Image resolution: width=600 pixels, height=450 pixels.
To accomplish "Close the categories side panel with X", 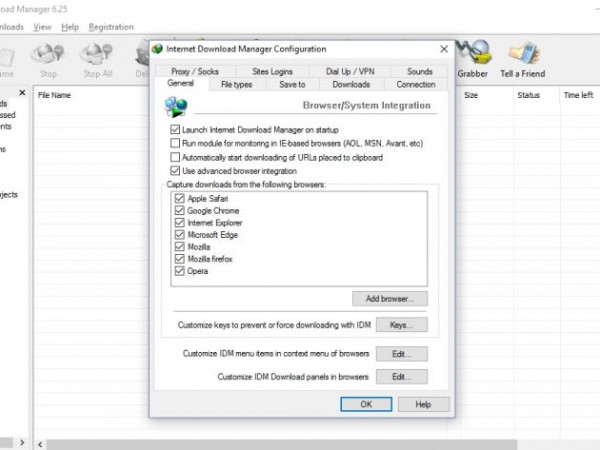I will (x=22, y=93).
